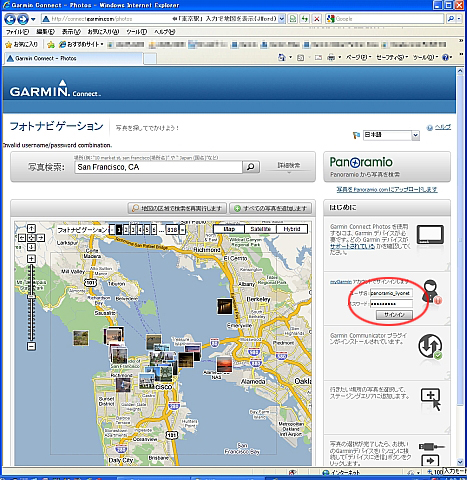Click the green refresh page icon

304,19
